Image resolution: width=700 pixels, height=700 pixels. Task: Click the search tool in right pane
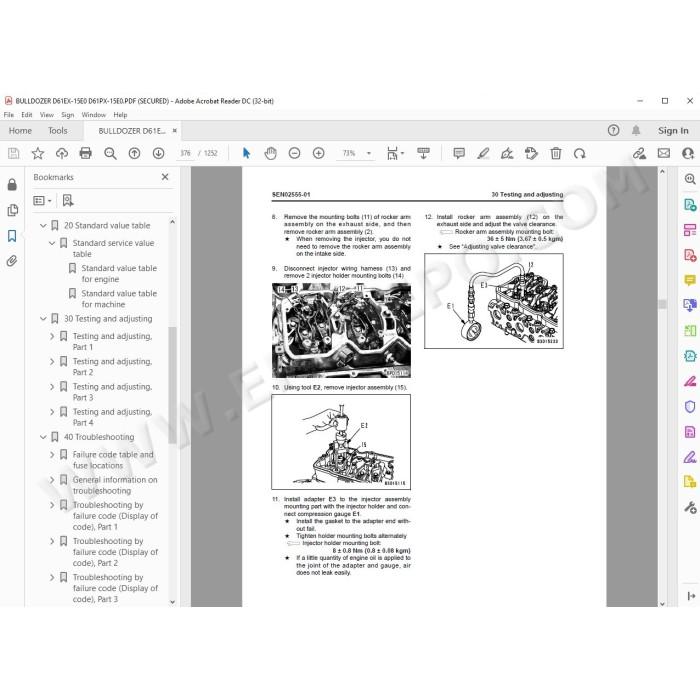click(x=690, y=179)
